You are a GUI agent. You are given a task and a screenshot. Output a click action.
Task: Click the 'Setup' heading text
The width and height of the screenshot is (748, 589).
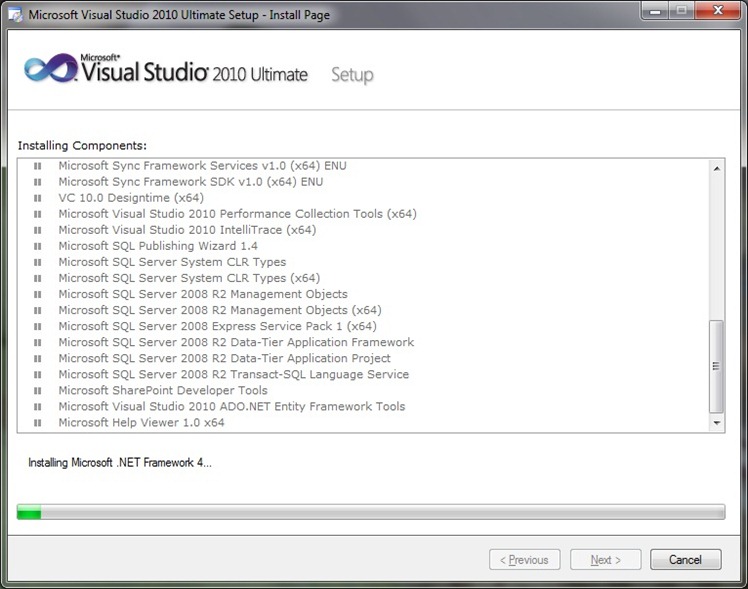click(x=352, y=75)
